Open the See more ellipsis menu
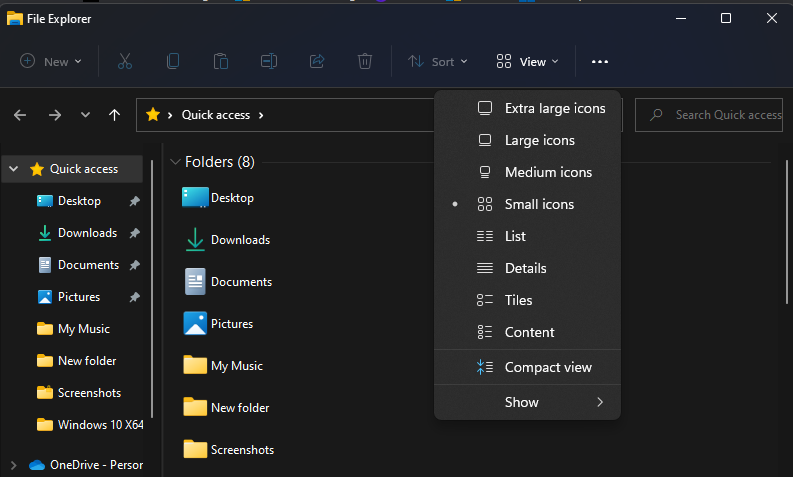 click(600, 62)
